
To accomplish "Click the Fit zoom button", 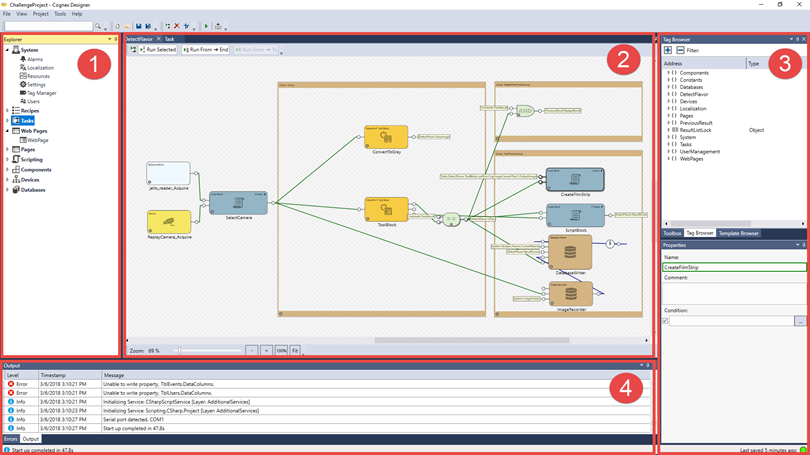I will (295, 351).
